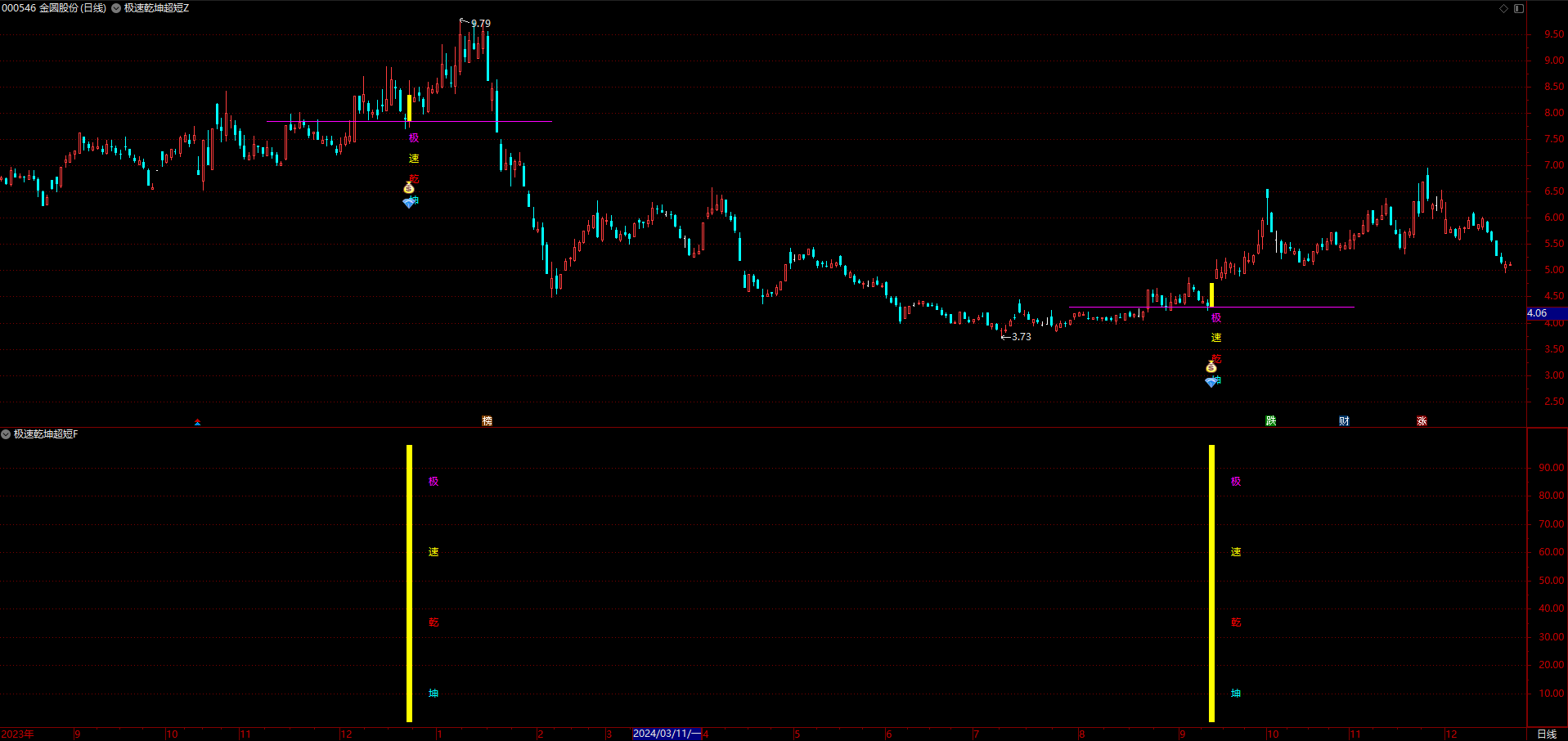Click the magenta horizontal support line near 7.80
Image resolution: width=1568 pixels, height=741 pixels.
(409, 122)
